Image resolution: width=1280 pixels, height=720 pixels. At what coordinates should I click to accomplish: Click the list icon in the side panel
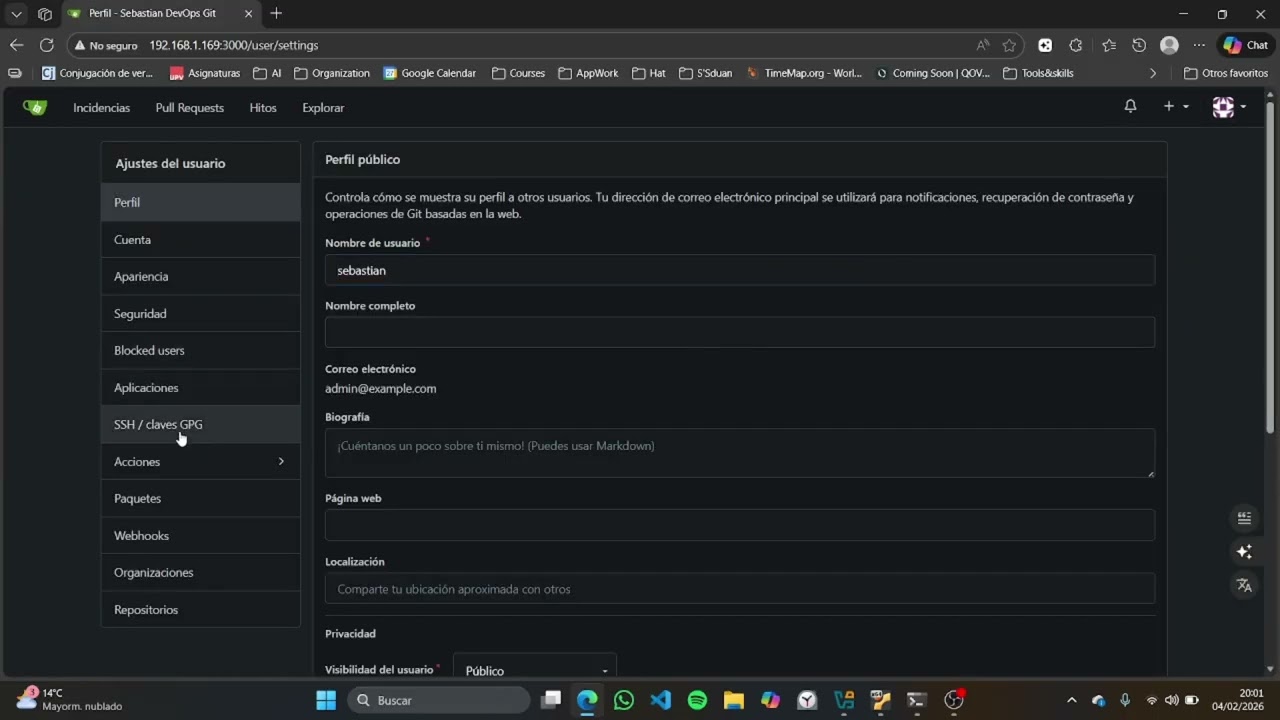coord(1244,518)
